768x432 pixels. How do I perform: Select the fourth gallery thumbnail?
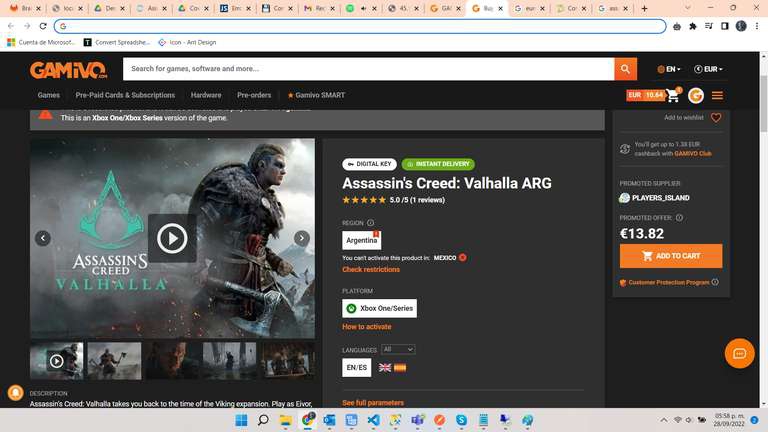230,361
